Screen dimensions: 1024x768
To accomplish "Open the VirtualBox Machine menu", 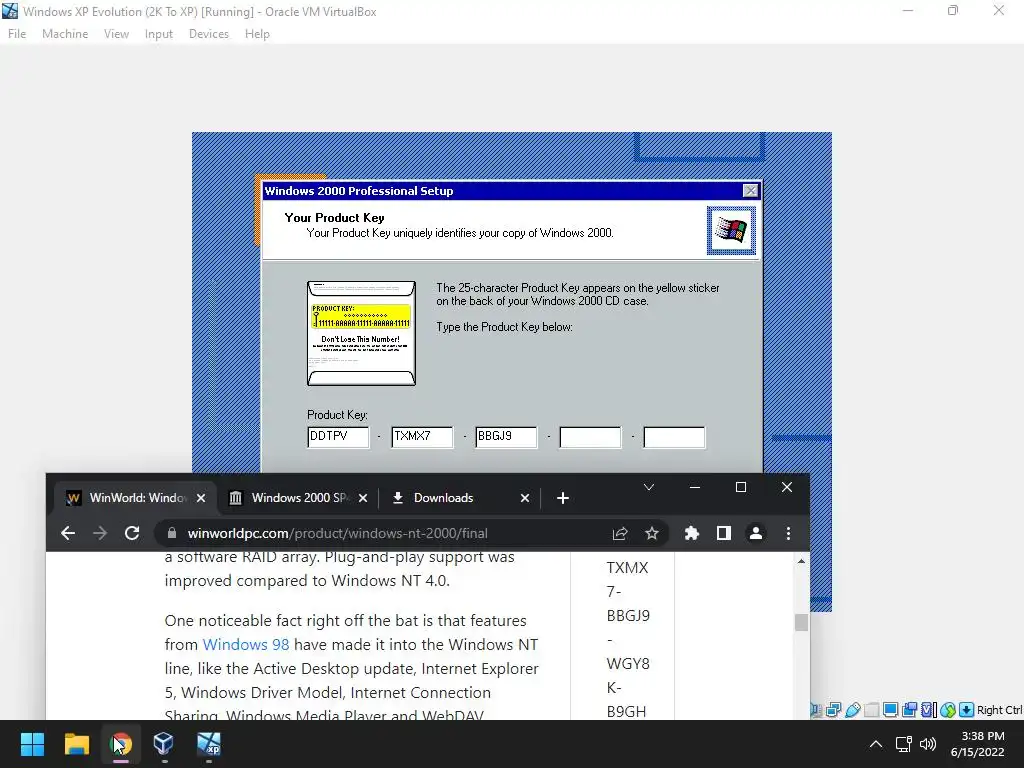I will pyautogui.click(x=65, y=34).
